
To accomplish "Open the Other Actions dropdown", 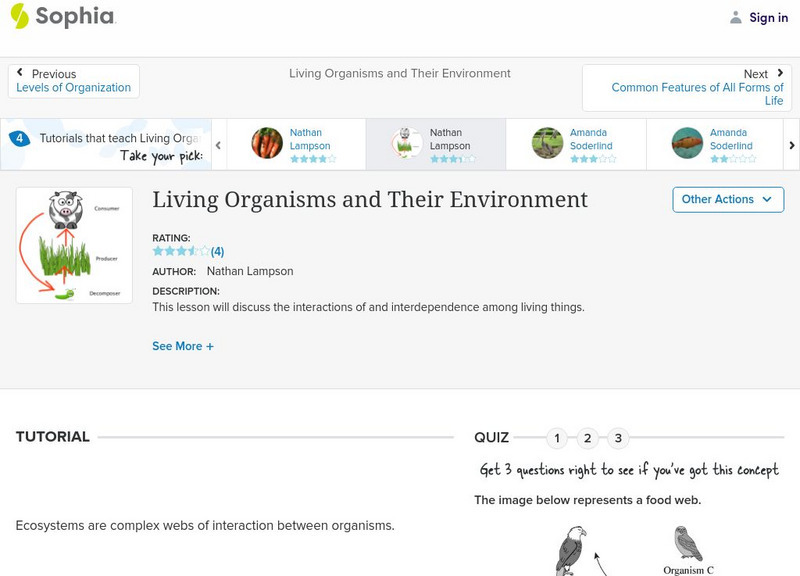I will point(726,199).
